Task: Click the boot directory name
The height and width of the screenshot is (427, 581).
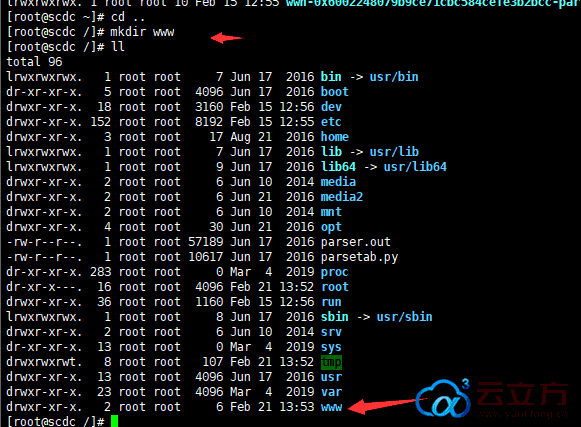Action: click(335, 92)
